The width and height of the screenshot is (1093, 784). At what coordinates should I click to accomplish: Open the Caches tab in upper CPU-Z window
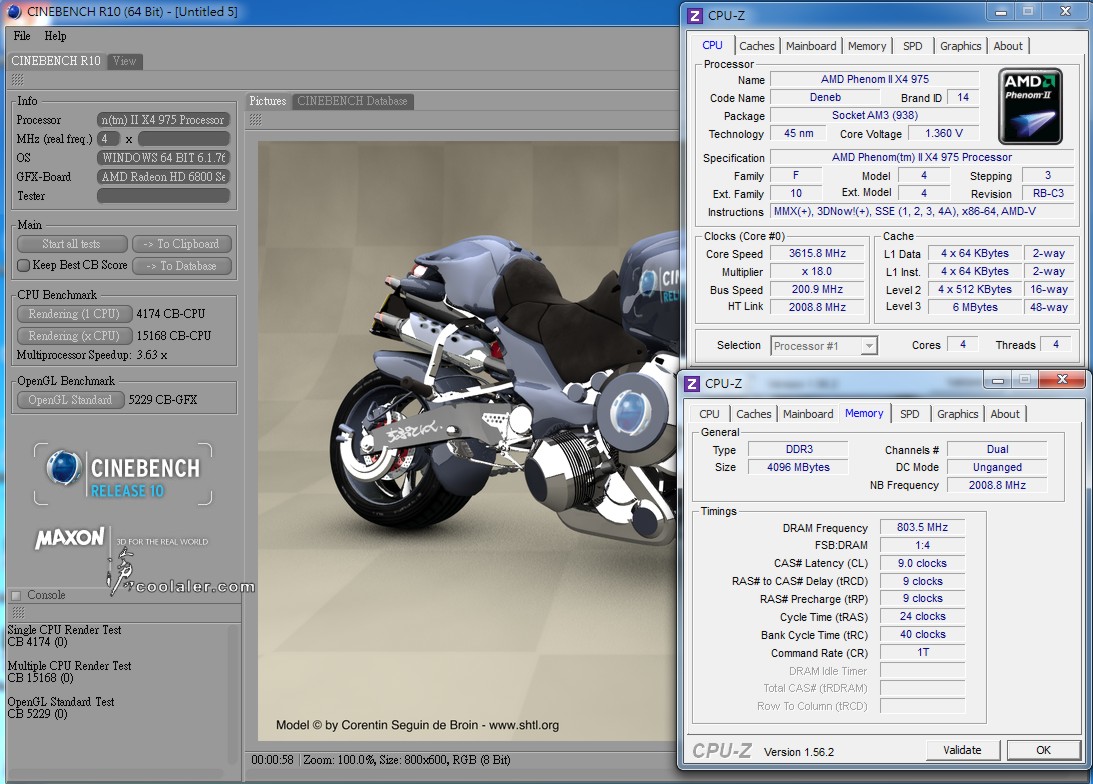(x=756, y=46)
